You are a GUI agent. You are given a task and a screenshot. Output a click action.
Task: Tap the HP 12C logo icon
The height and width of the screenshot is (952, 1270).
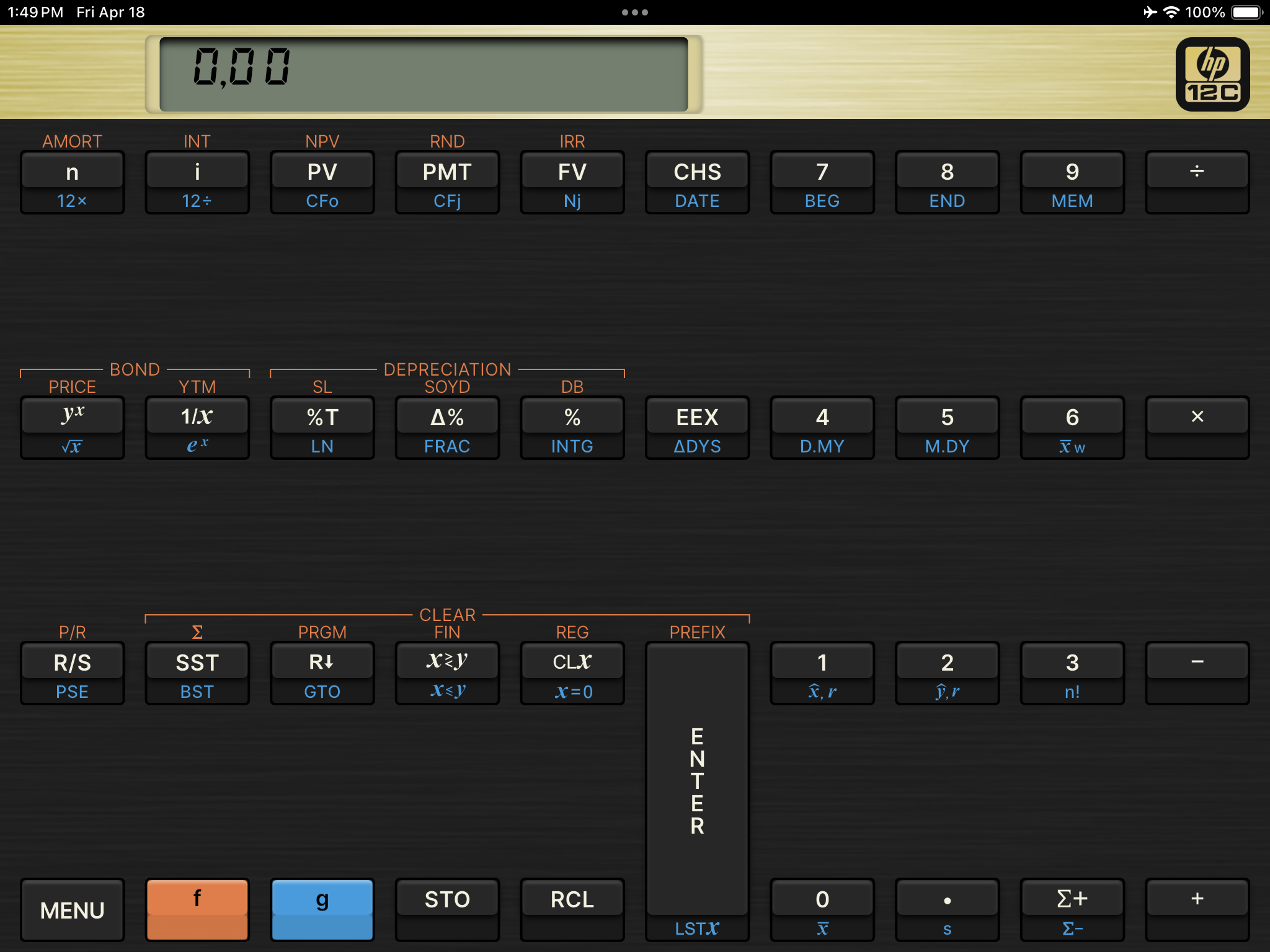point(1212,74)
